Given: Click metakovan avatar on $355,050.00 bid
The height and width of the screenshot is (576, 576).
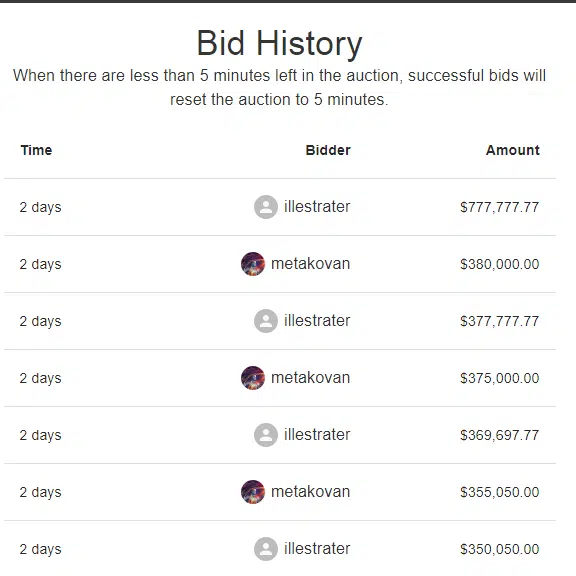Looking at the screenshot, I should click(253, 492).
